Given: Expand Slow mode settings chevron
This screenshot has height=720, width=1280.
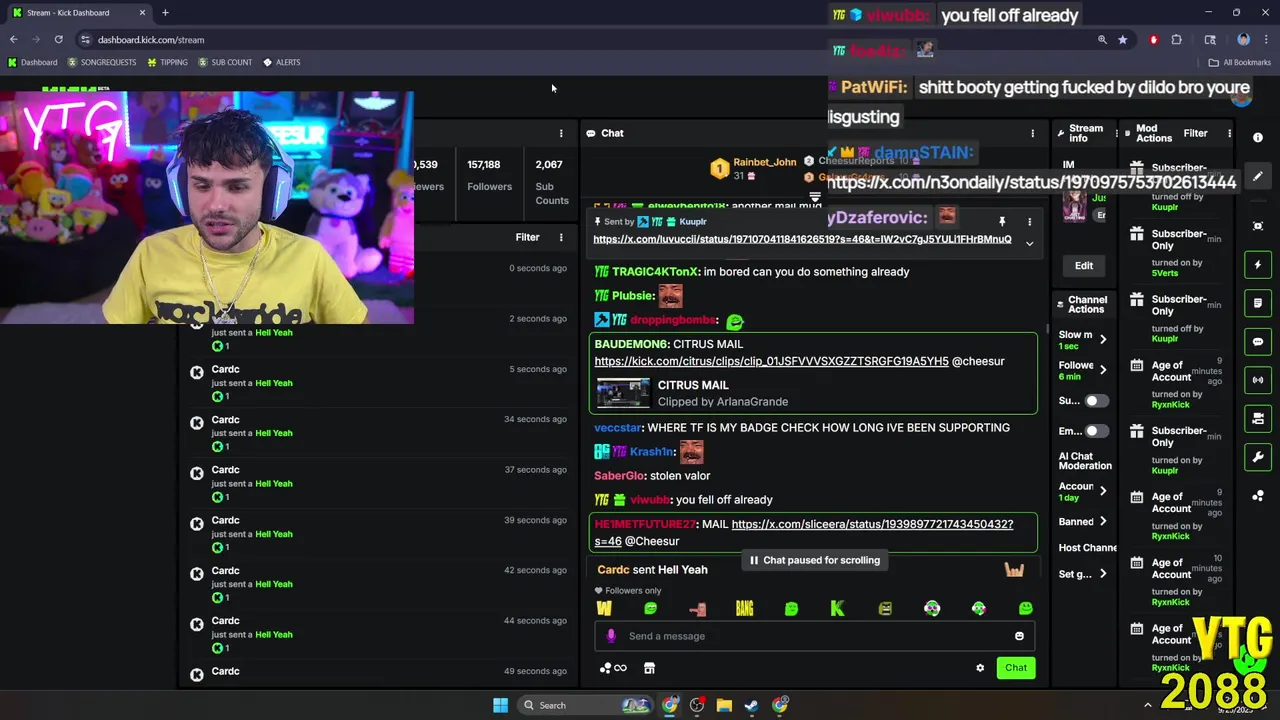Looking at the screenshot, I should pos(1103,340).
